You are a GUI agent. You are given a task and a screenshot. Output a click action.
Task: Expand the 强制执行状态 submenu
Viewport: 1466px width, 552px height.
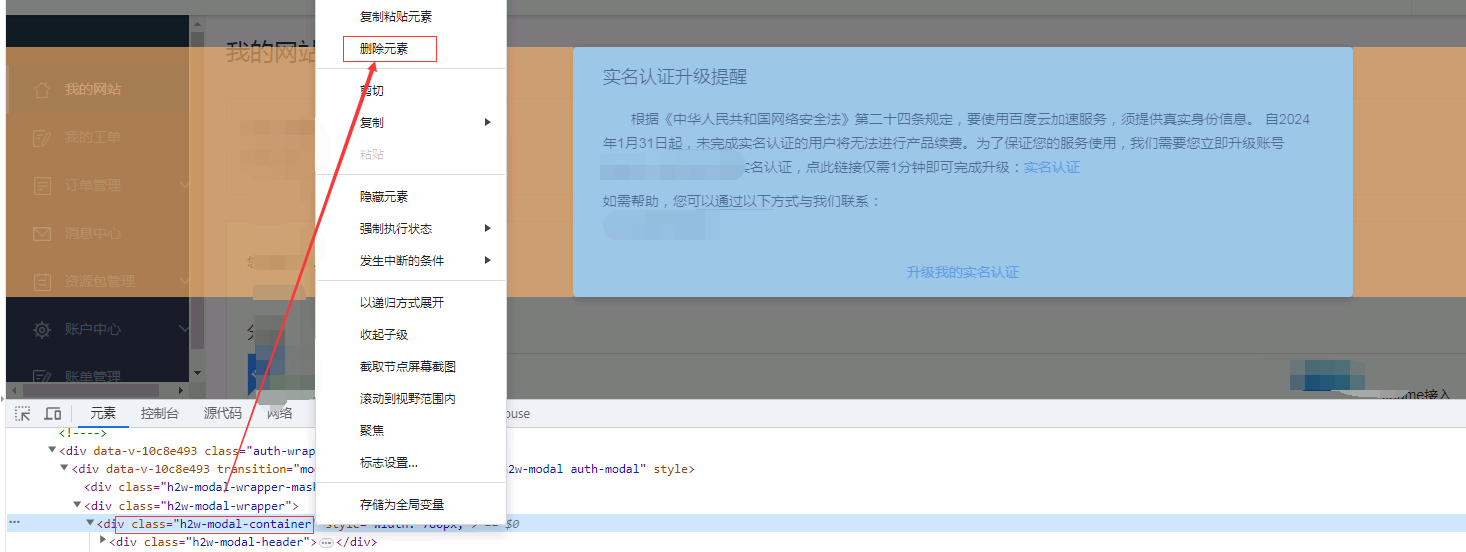coord(488,229)
